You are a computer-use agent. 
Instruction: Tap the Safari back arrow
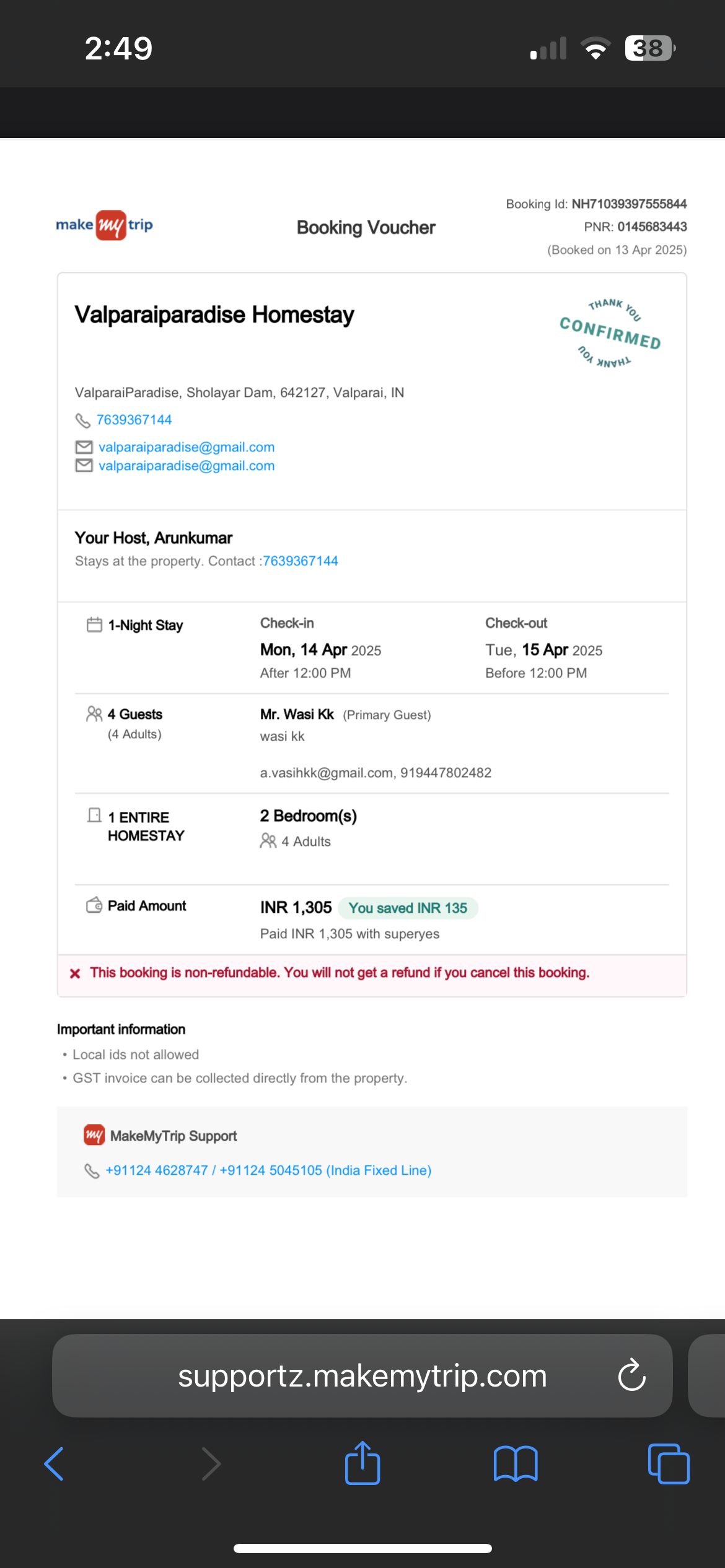click(x=54, y=1464)
